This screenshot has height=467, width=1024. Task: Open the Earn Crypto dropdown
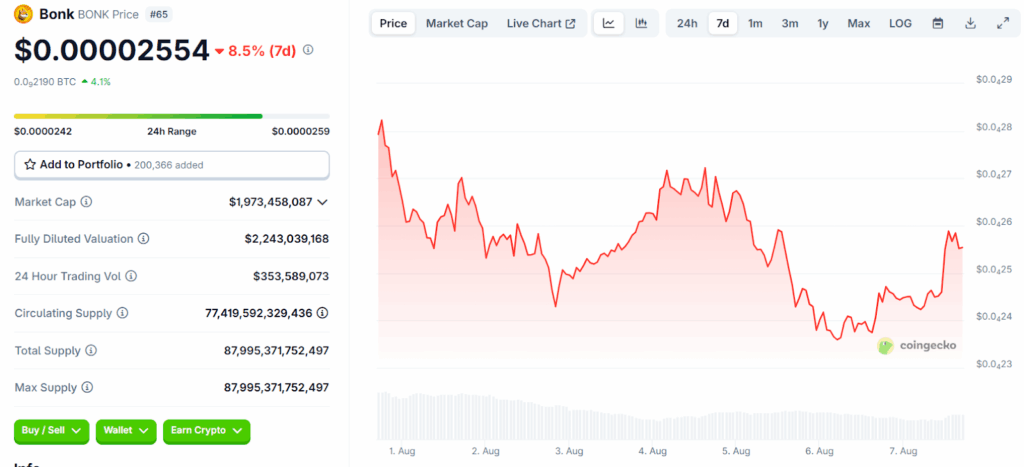click(206, 431)
